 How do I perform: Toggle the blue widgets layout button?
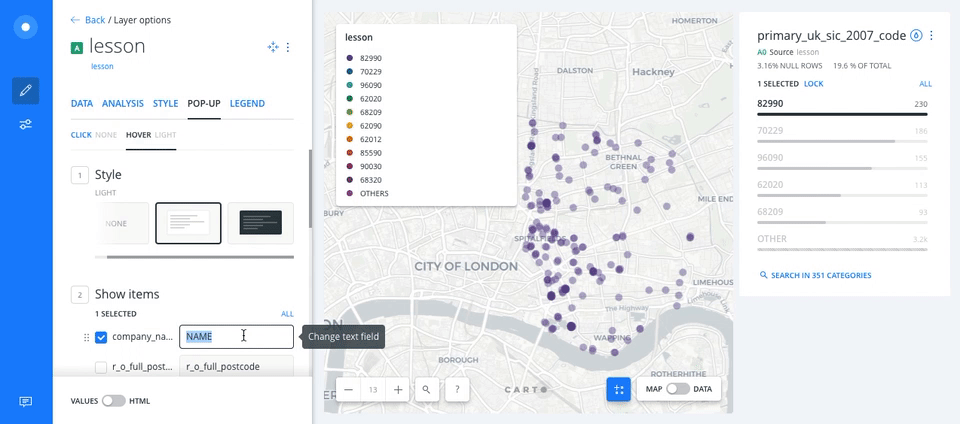[x=618, y=389]
